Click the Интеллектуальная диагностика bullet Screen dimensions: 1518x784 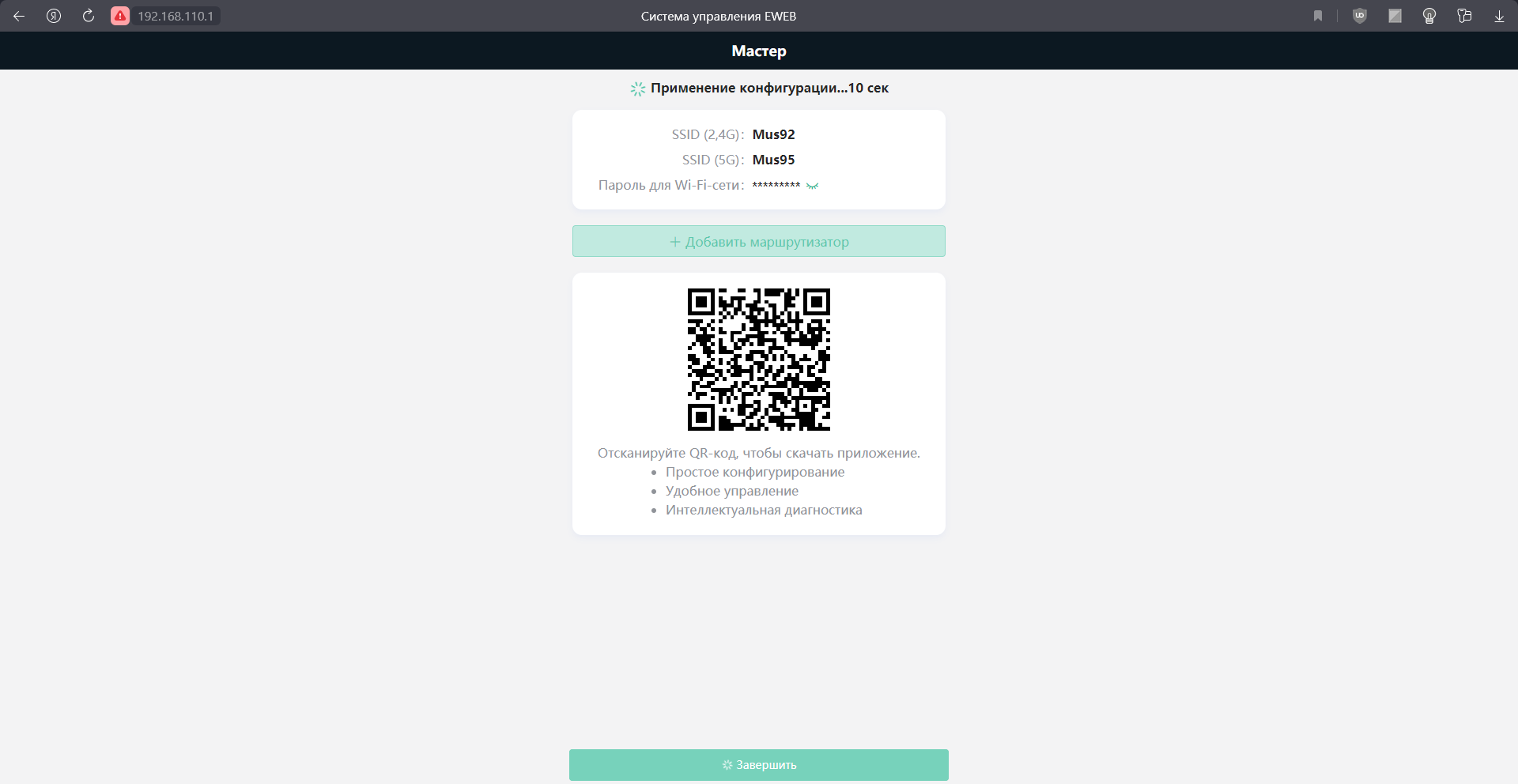tap(764, 510)
